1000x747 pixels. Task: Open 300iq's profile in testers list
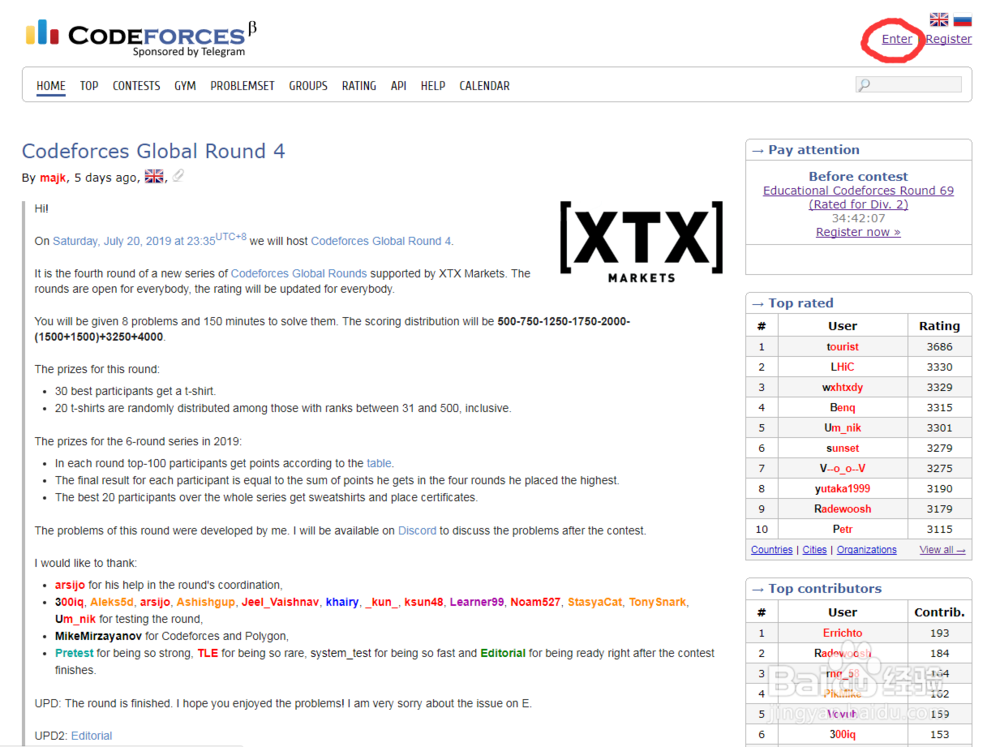click(x=69, y=602)
